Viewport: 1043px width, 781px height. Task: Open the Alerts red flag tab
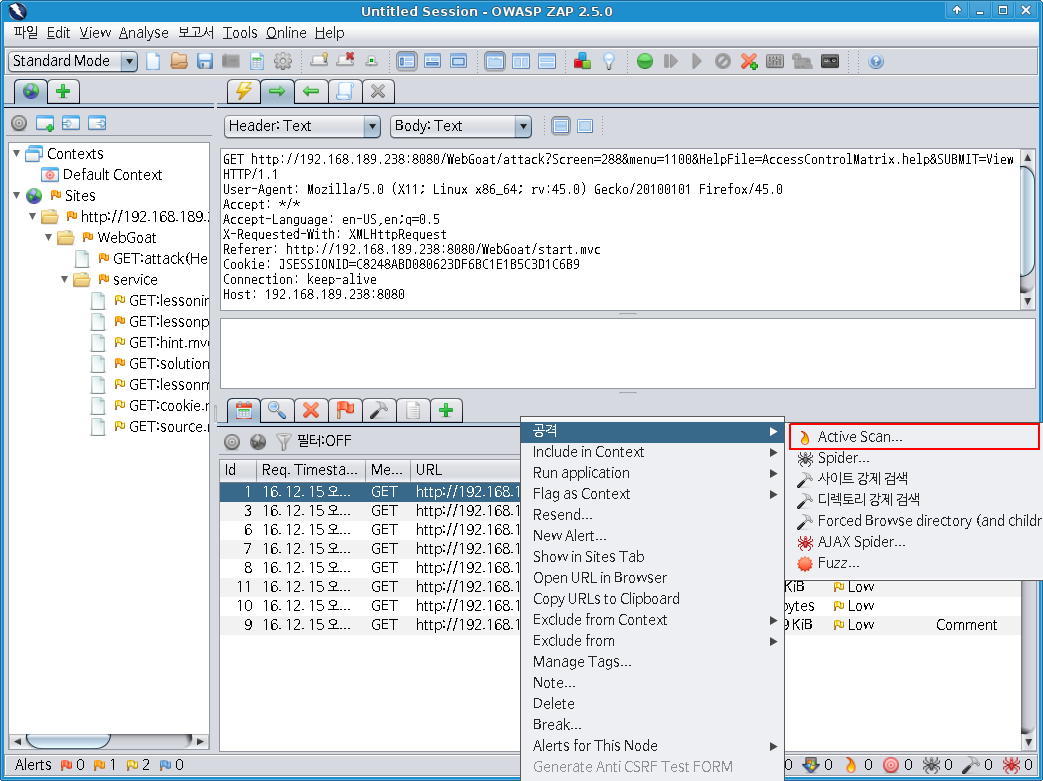pos(345,410)
